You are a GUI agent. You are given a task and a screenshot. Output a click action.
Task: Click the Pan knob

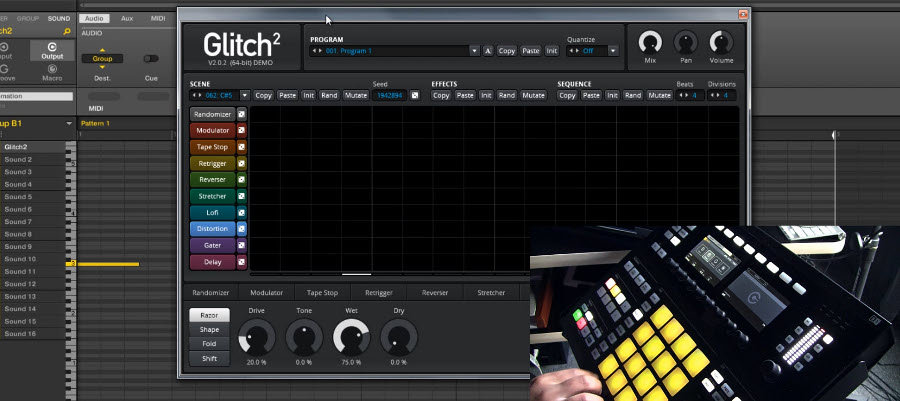pyautogui.click(x=685, y=42)
